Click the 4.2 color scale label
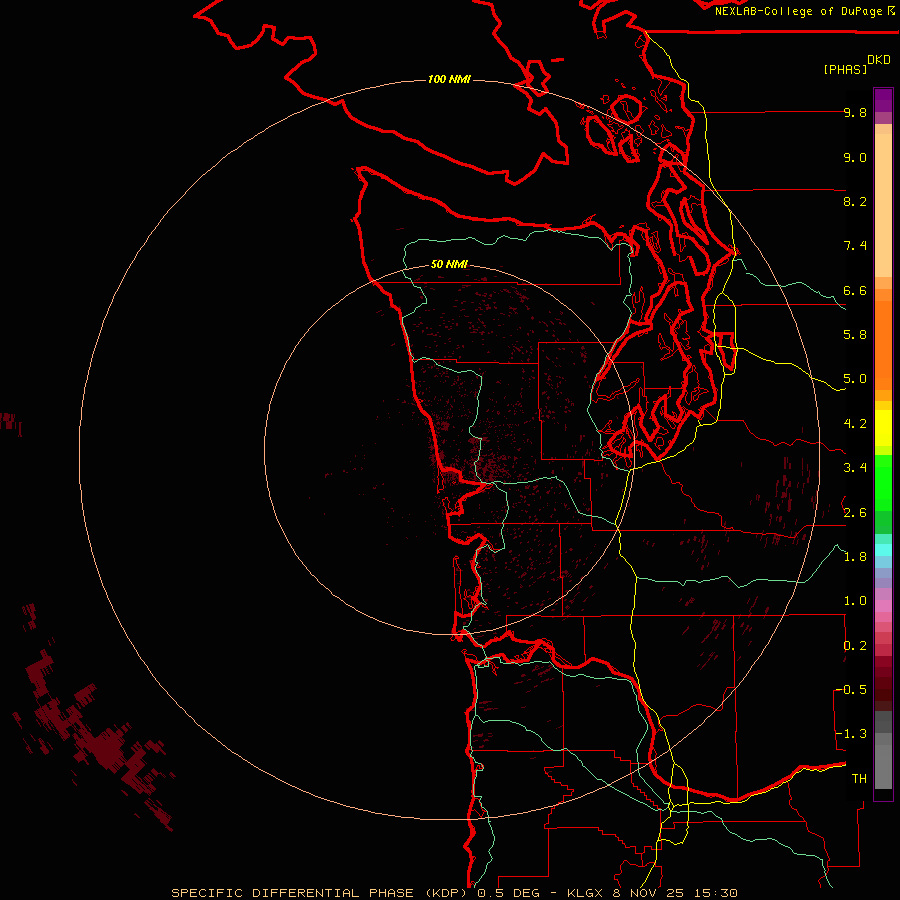This screenshot has width=900, height=900. tap(855, 424)
